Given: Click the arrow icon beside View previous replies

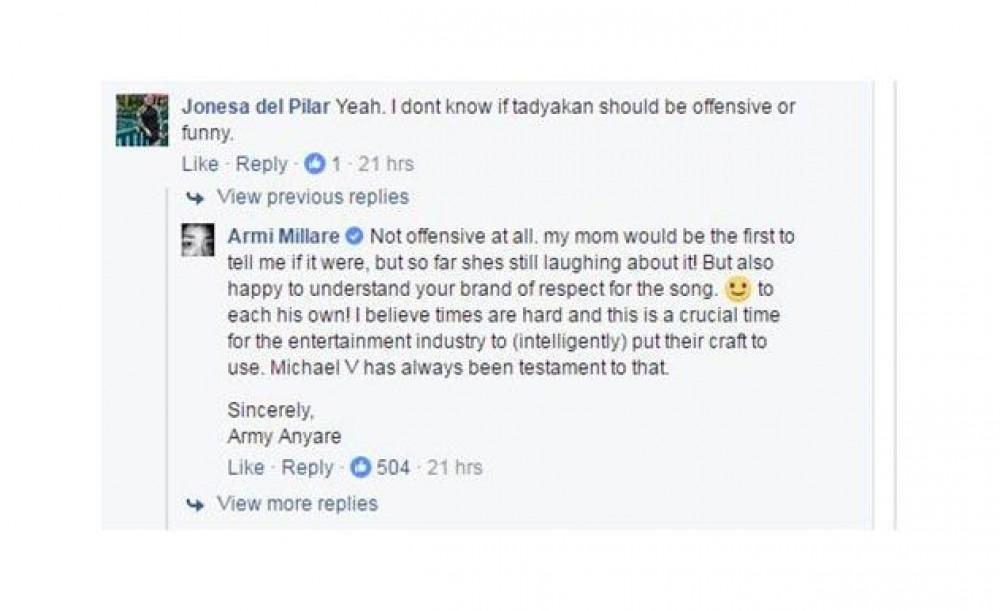Looking at the screenshot, I should [195, 198].
